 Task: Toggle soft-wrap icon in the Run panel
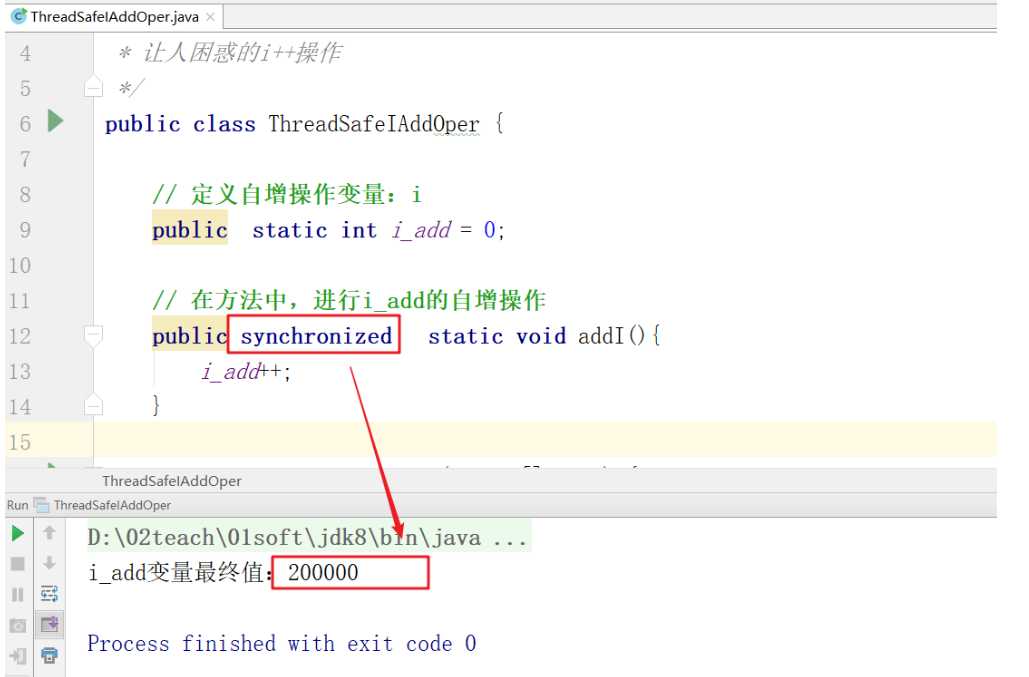coord(49,594)
